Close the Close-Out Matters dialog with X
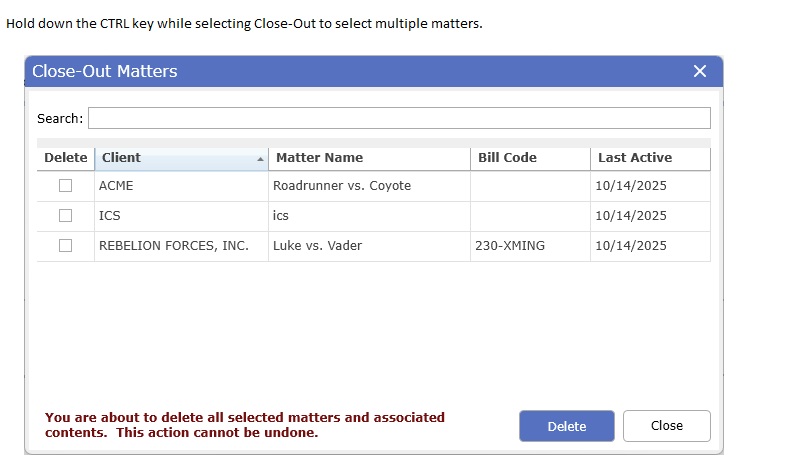789x474 pixels. [699, 71]
